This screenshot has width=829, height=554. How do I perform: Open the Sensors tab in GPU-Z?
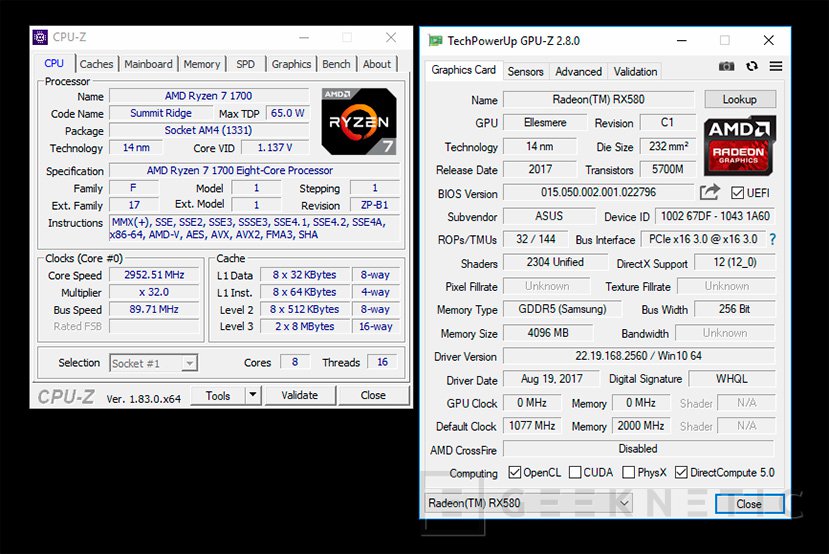525,71
